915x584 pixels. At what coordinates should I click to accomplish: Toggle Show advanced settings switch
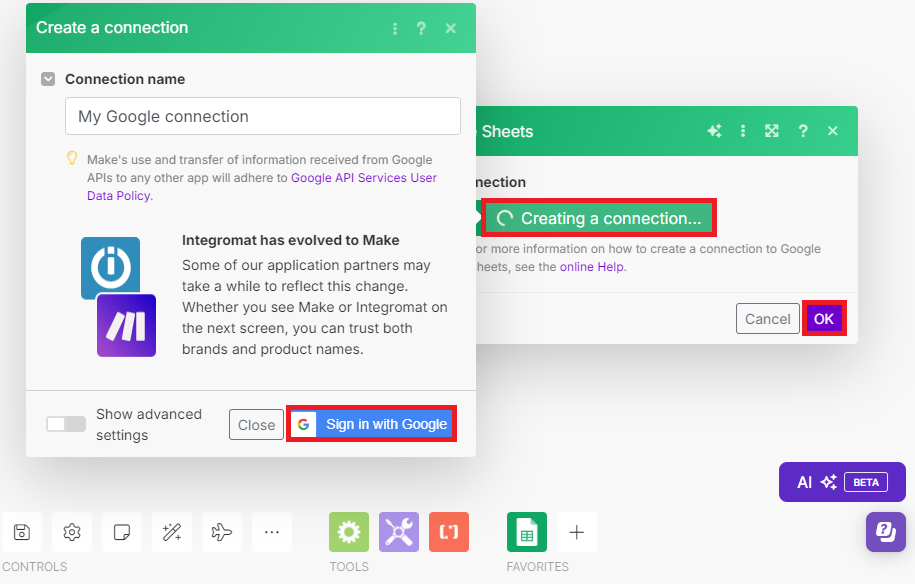click(x=66, y=424)
